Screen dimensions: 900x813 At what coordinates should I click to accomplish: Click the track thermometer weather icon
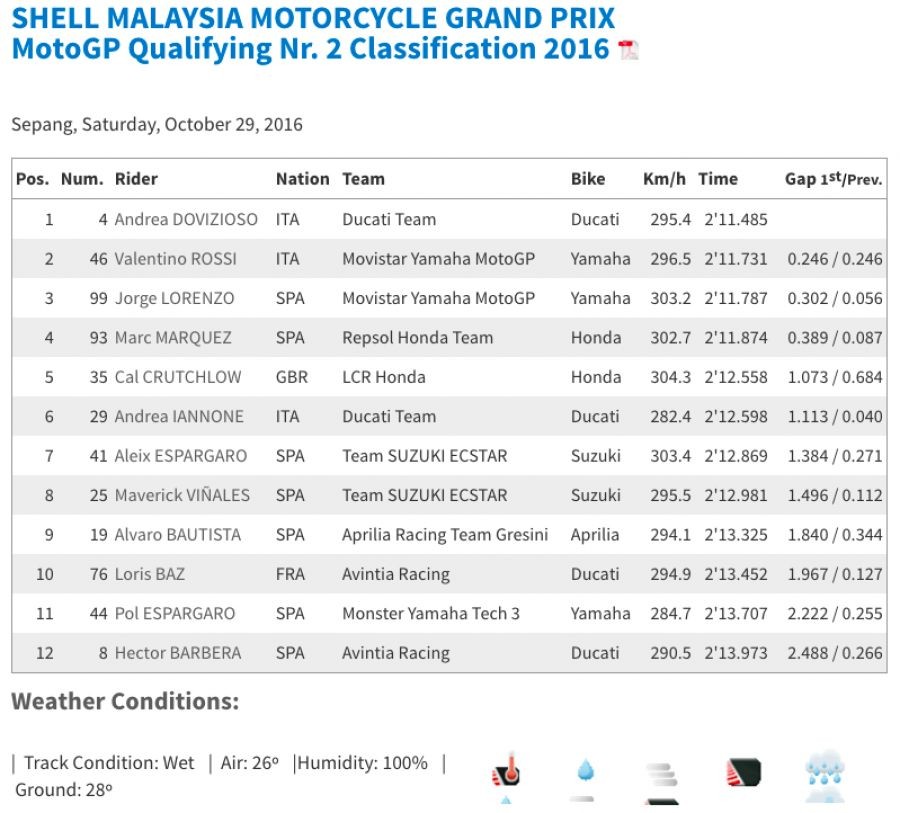click(506, 771)
